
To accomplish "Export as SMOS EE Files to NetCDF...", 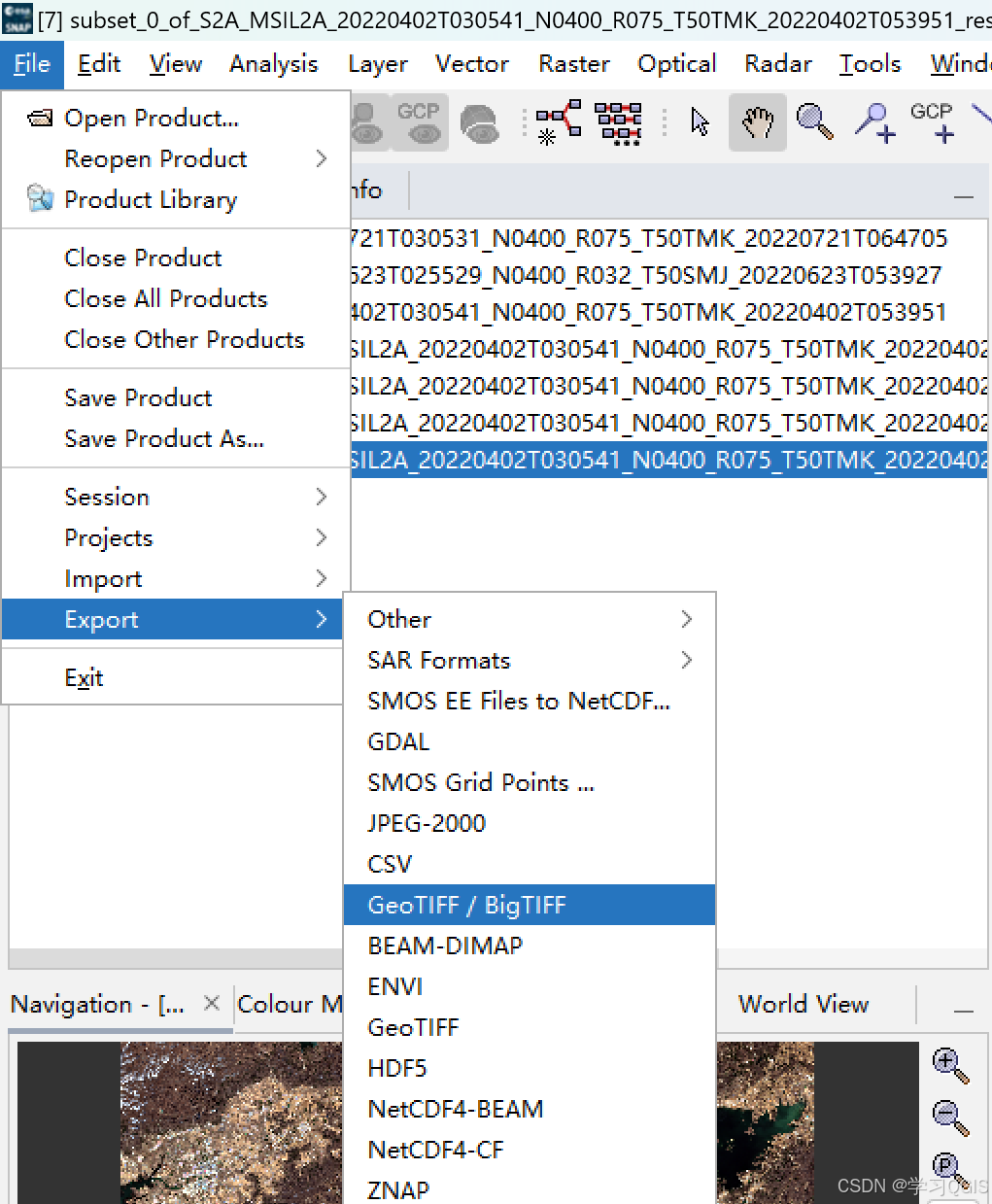I will click(x=530, y=701).
